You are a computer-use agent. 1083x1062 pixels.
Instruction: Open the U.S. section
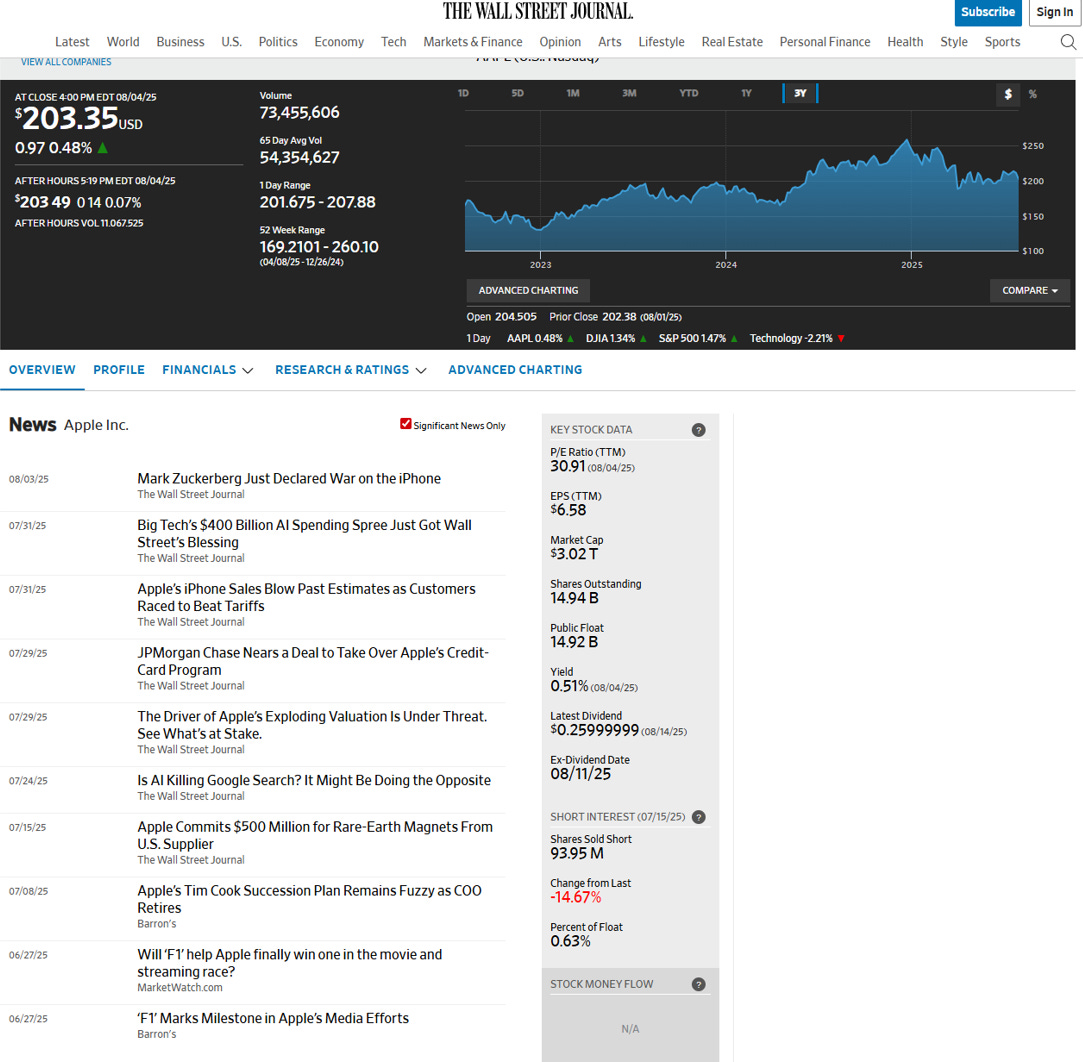[x=231, y=42]
